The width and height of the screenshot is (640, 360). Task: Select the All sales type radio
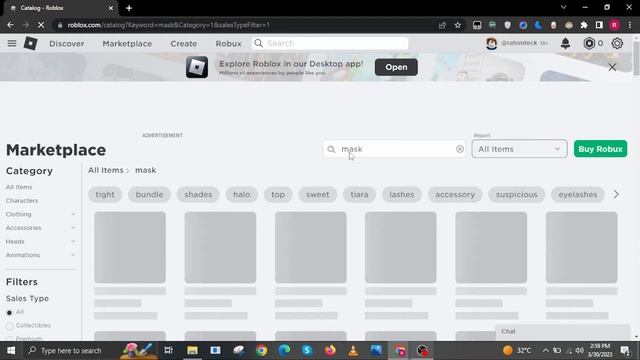9,313
